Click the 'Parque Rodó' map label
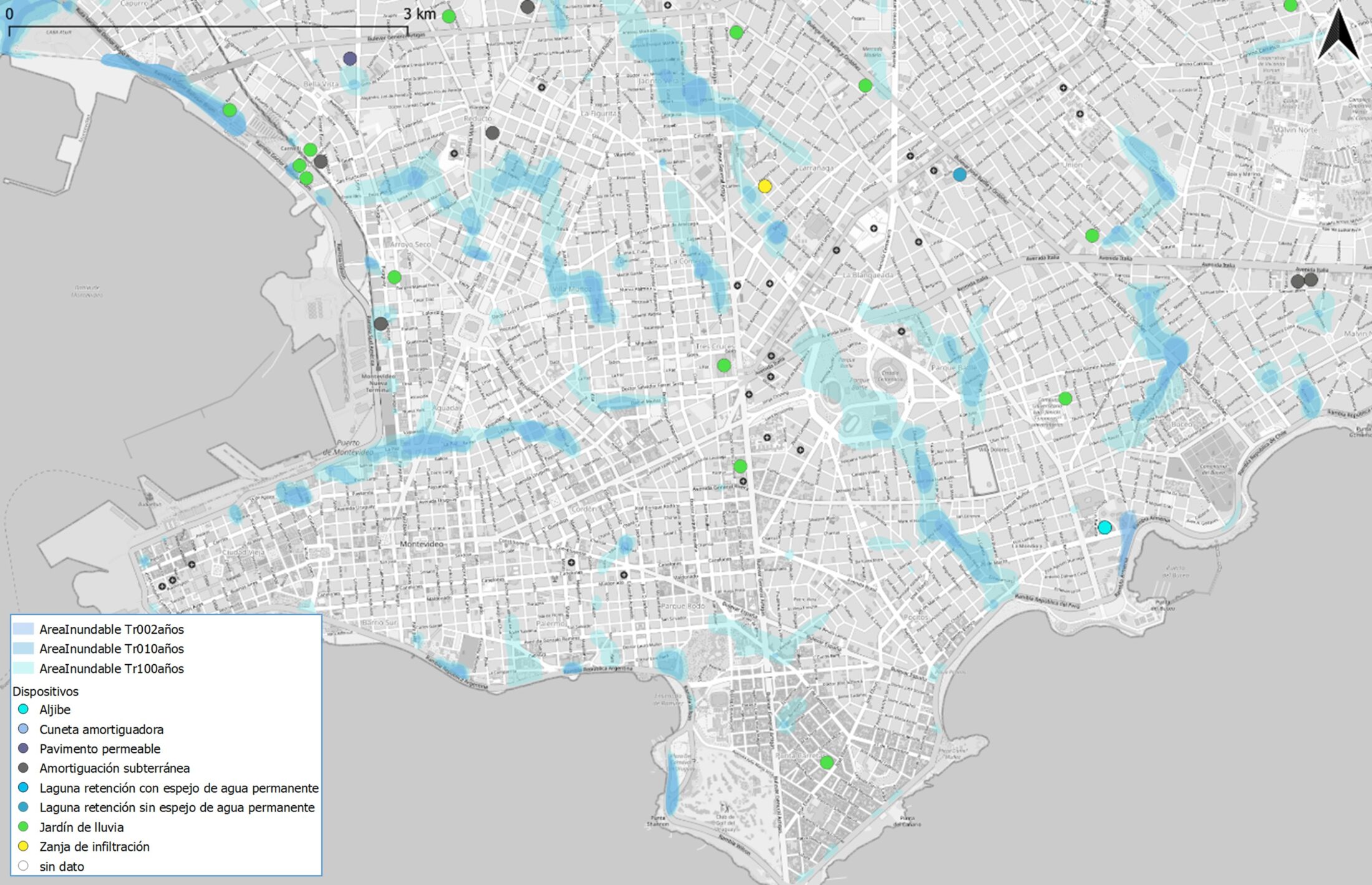The image size is (1372, 885). pos(682,606)
